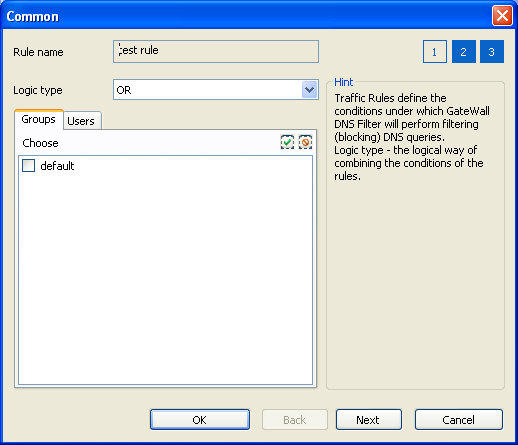Tick the default group checkbox
The image size is (518, 445).
click(28, 165)
